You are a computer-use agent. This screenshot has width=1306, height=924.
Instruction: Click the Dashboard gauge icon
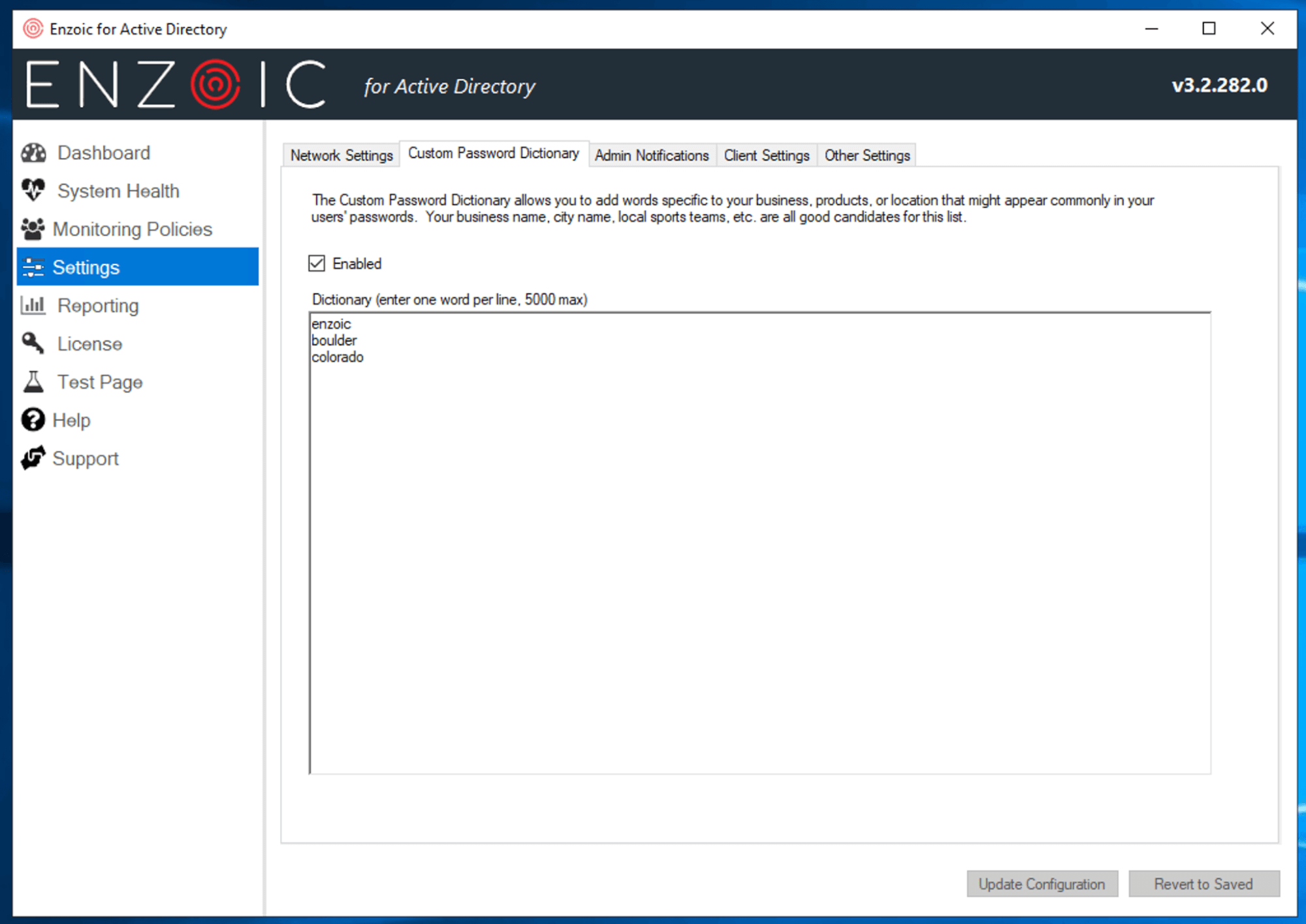(x=33, y=153)
